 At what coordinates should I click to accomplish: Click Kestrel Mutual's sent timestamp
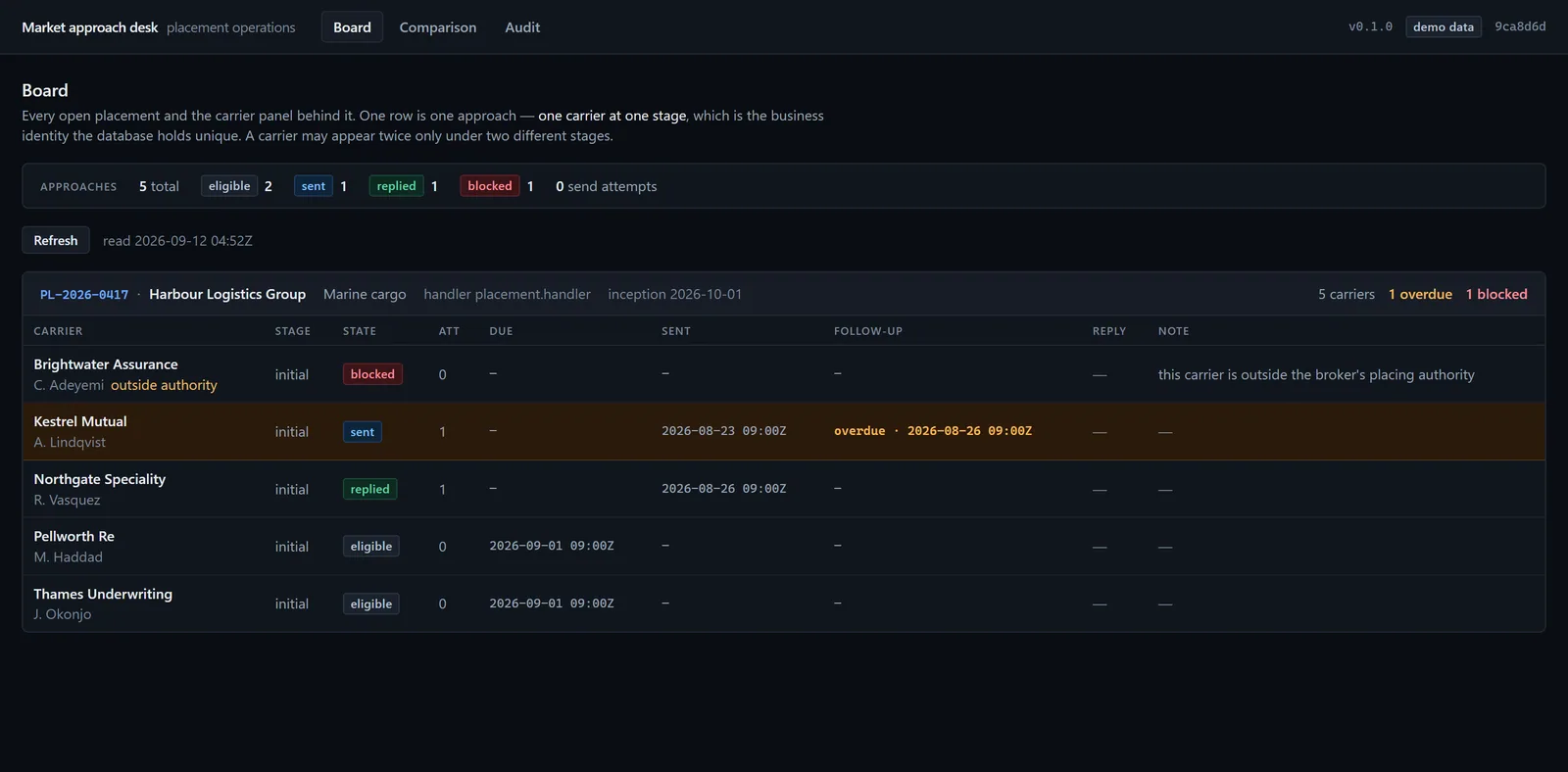pyautogui.click(x=724, y=431)
